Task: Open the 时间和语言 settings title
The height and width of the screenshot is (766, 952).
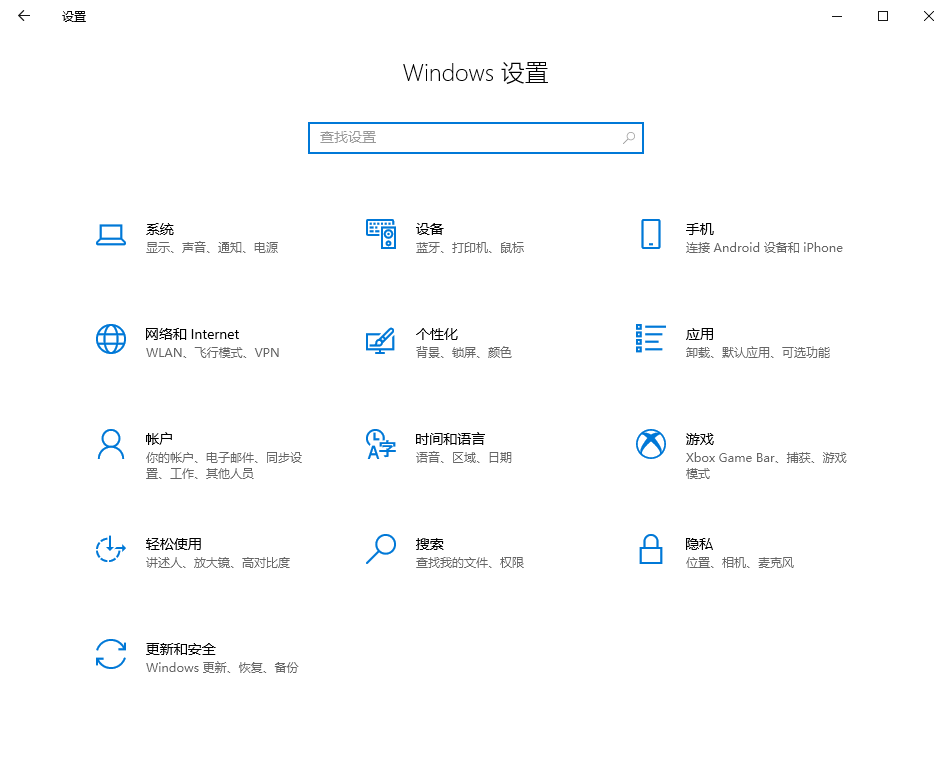Action: [x=450, y=439]
